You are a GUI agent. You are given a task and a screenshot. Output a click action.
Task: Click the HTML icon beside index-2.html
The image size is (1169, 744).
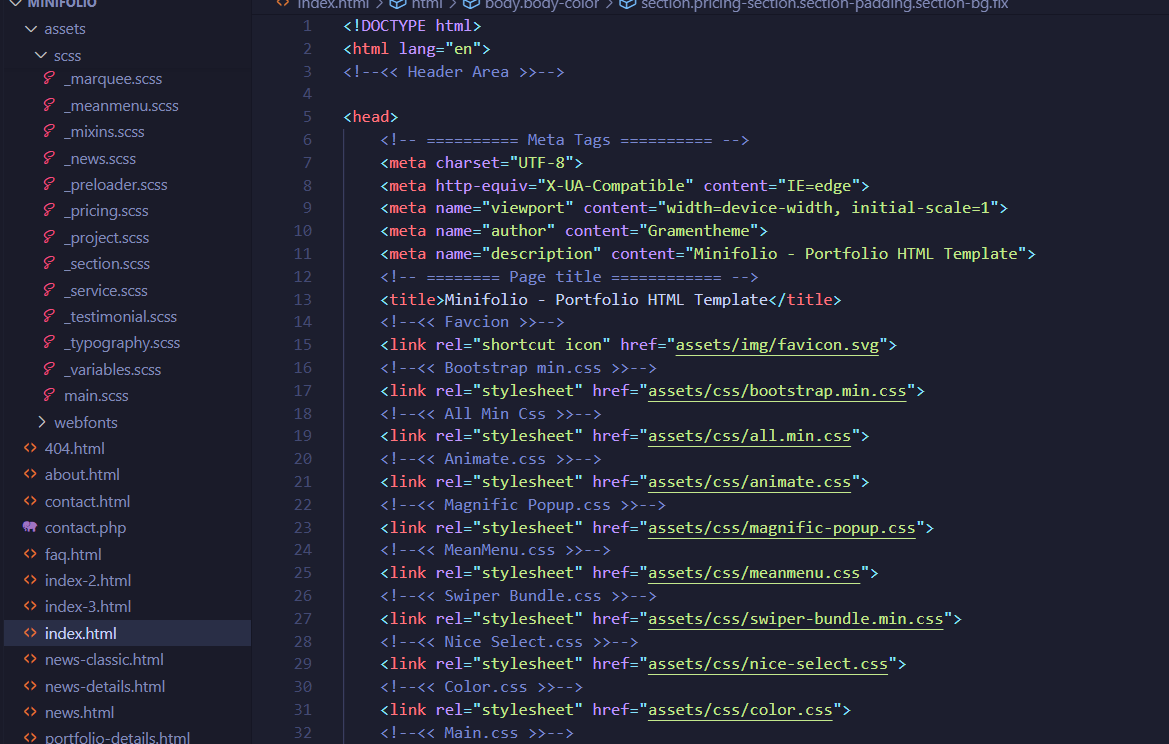[30, 580]
